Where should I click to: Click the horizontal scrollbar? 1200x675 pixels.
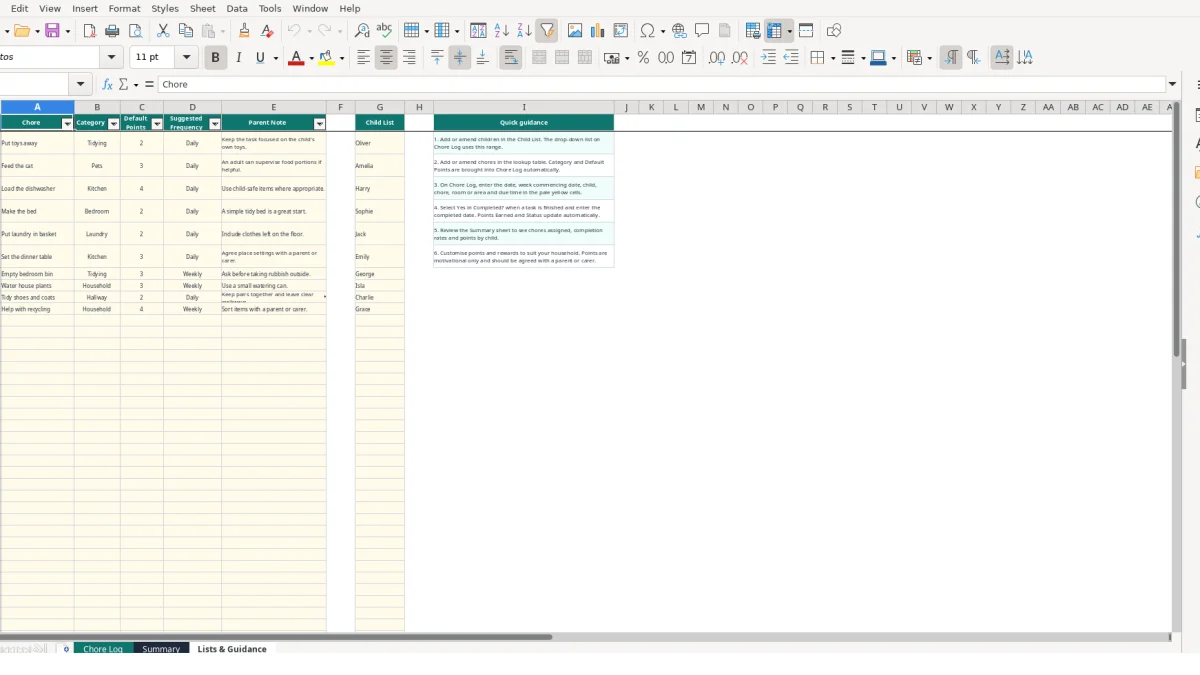[x=276, y=637]
